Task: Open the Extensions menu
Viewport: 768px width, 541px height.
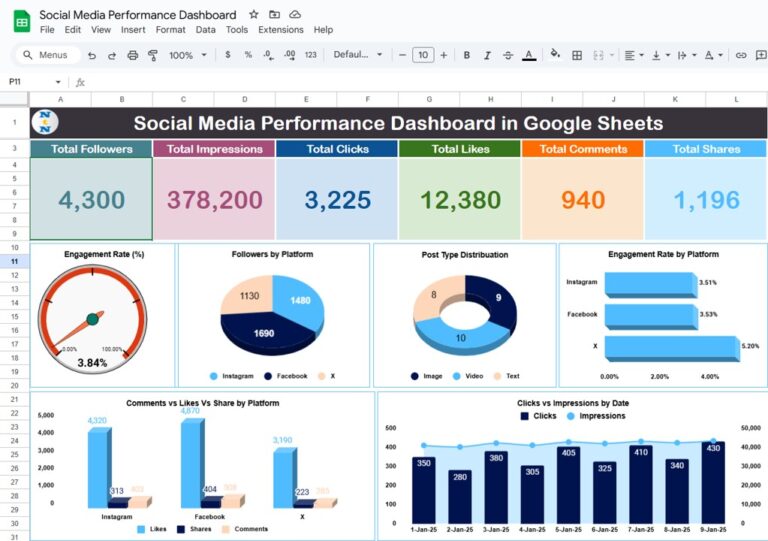Action: (281, 30)
